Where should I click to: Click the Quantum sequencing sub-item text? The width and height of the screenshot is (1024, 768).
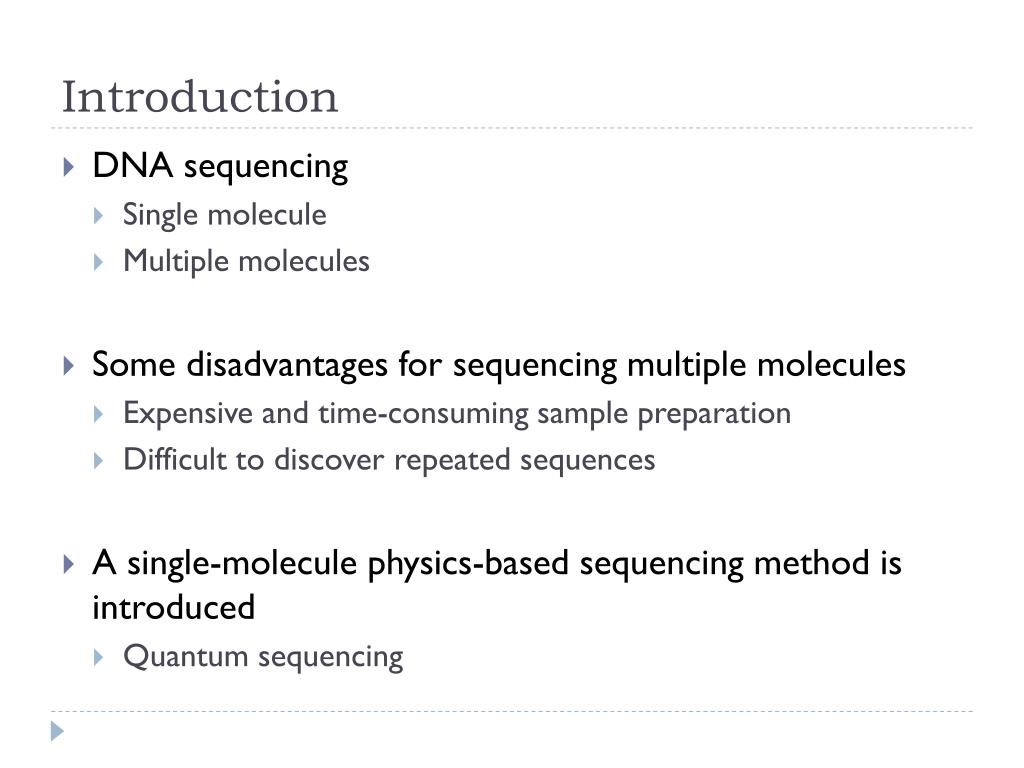[263, 657]
